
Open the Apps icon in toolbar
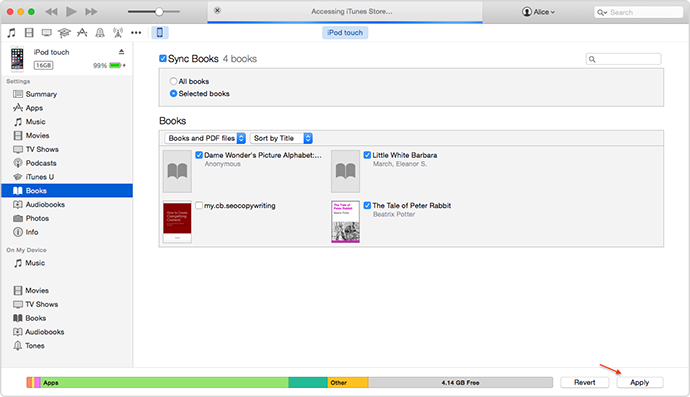point(82,33)
